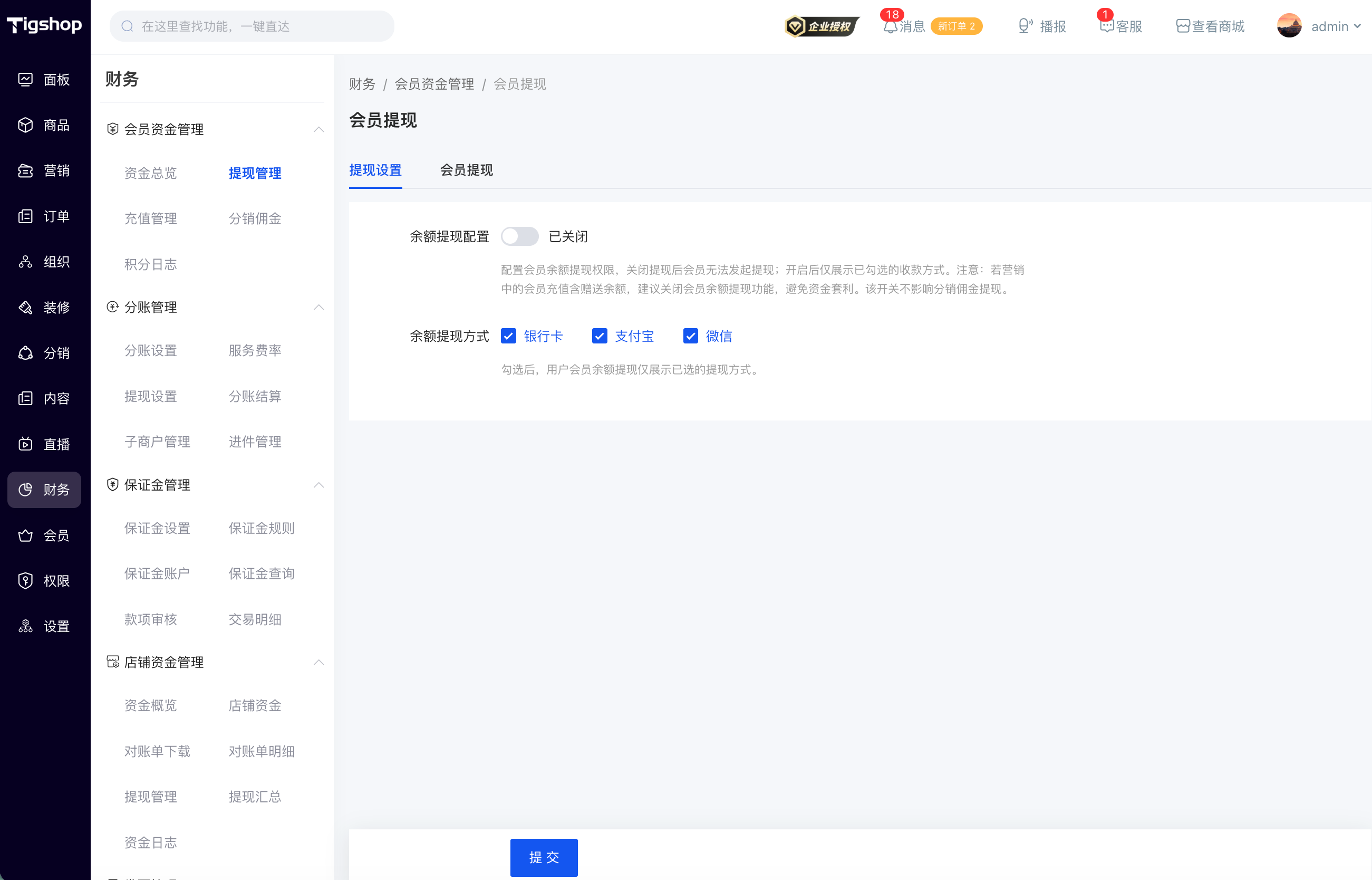Open the 充值管理 menu item
The image size is (1372, 880).
pyautogui.click(x=151, y=219)
